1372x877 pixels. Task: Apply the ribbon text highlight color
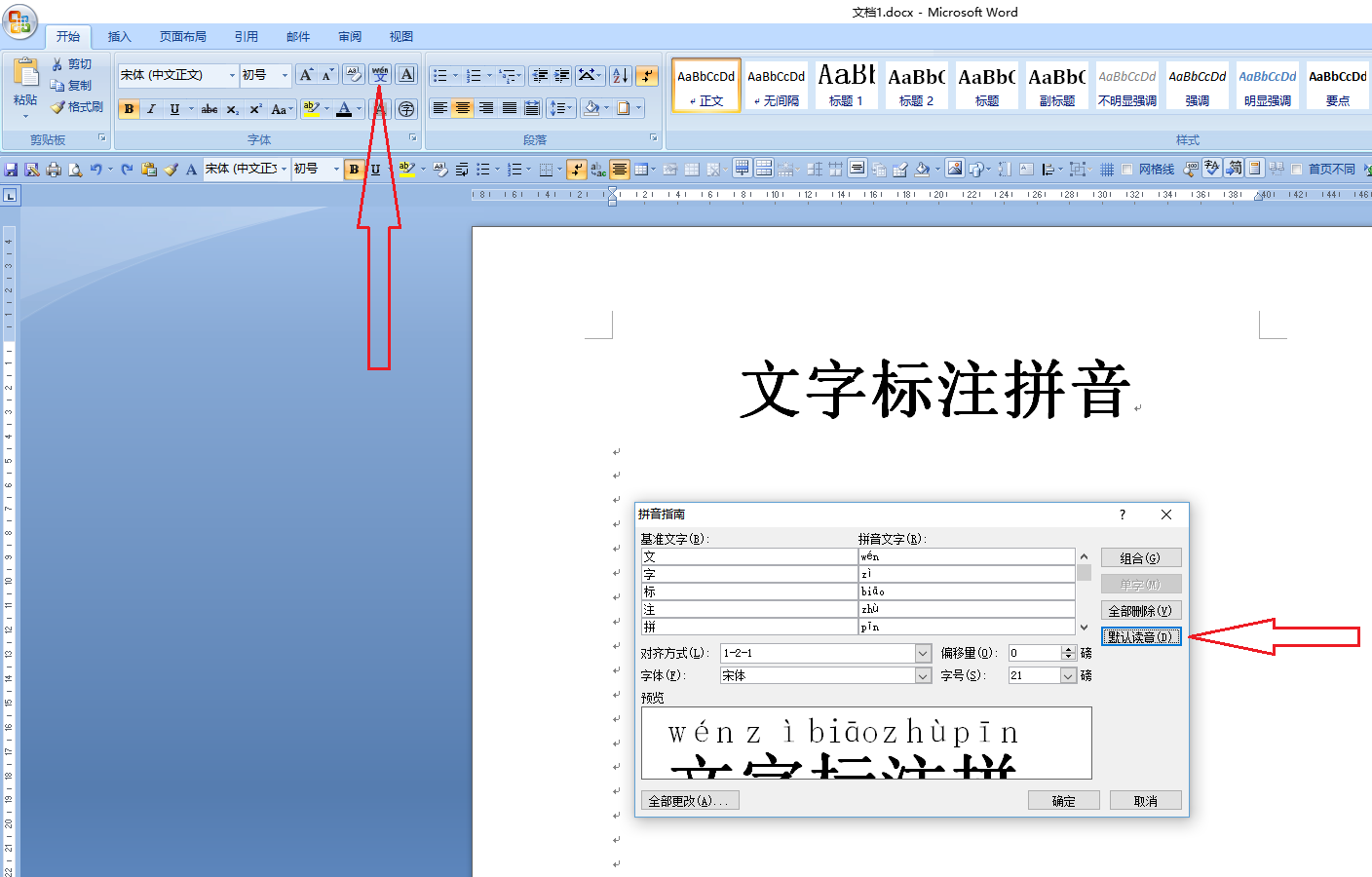click(x=311, y=109)
